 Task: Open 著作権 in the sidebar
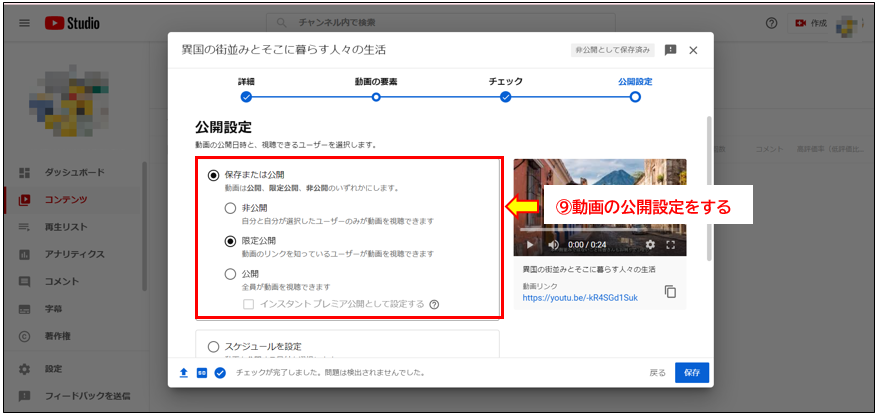pos(73,336)
